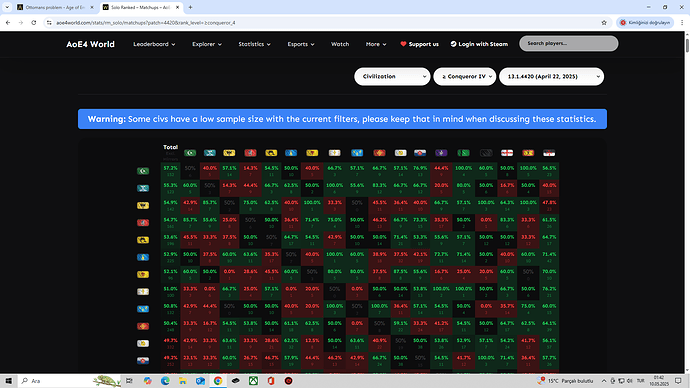Open the Watch link
690x388 pixels.
[x=340, y=44]
